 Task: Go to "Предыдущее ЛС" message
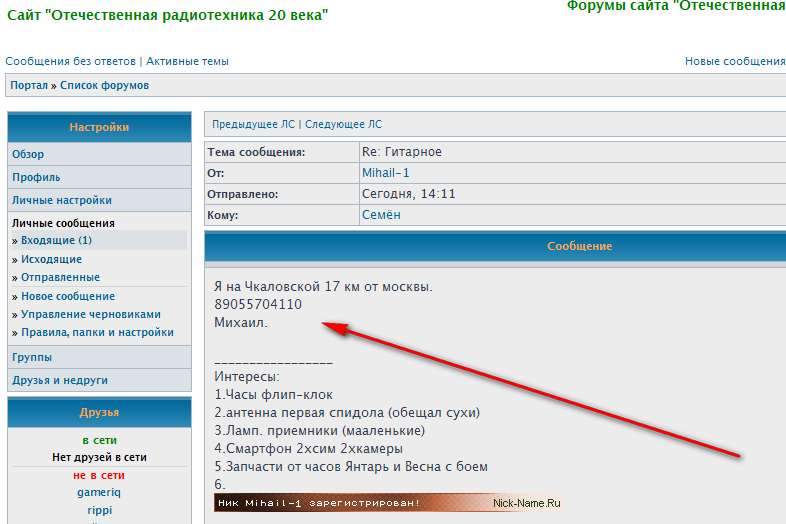253,124
